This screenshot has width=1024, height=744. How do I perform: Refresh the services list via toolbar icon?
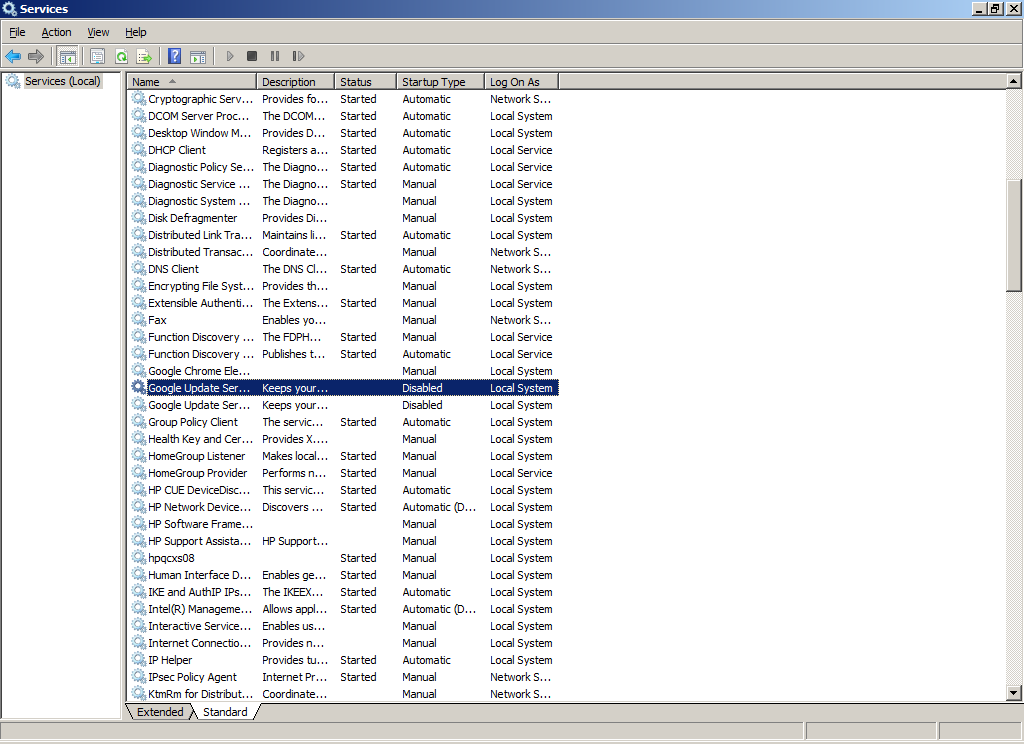click(x=121, y=56)
